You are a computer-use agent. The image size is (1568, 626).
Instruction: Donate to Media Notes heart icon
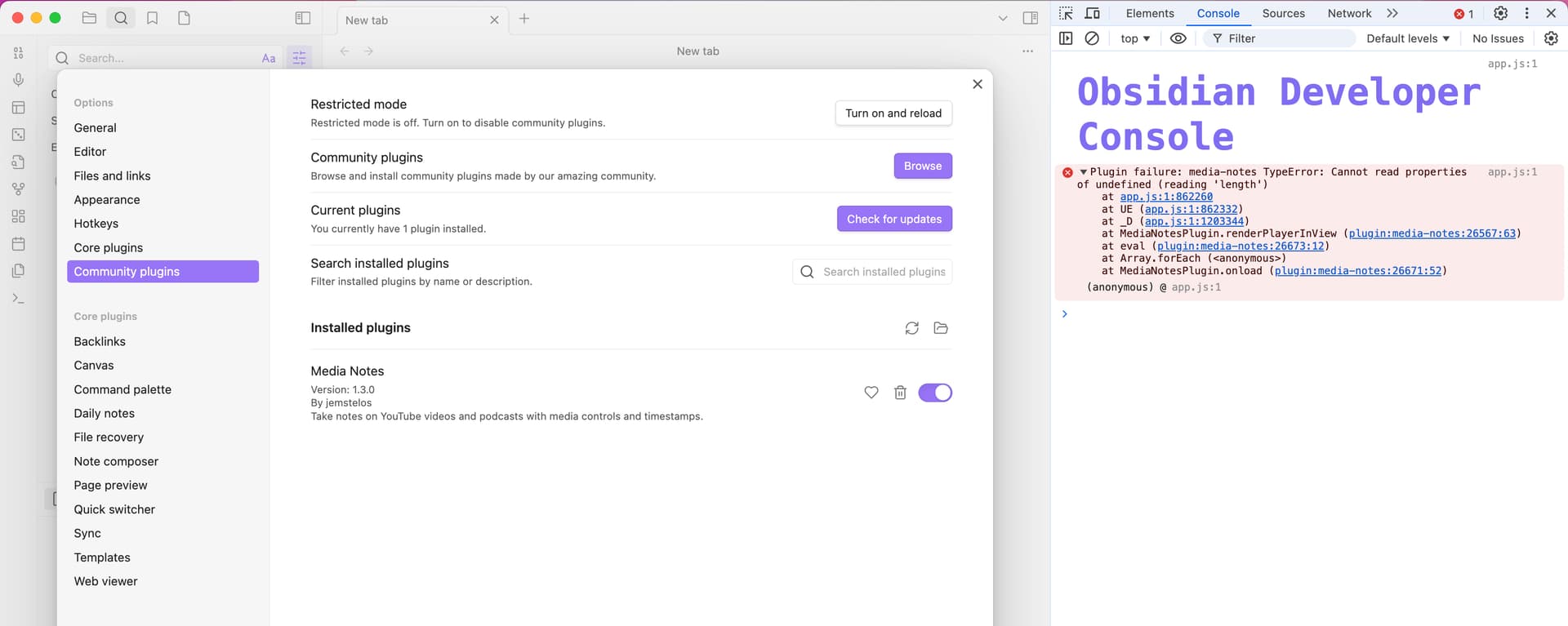(x=871, y=393)
